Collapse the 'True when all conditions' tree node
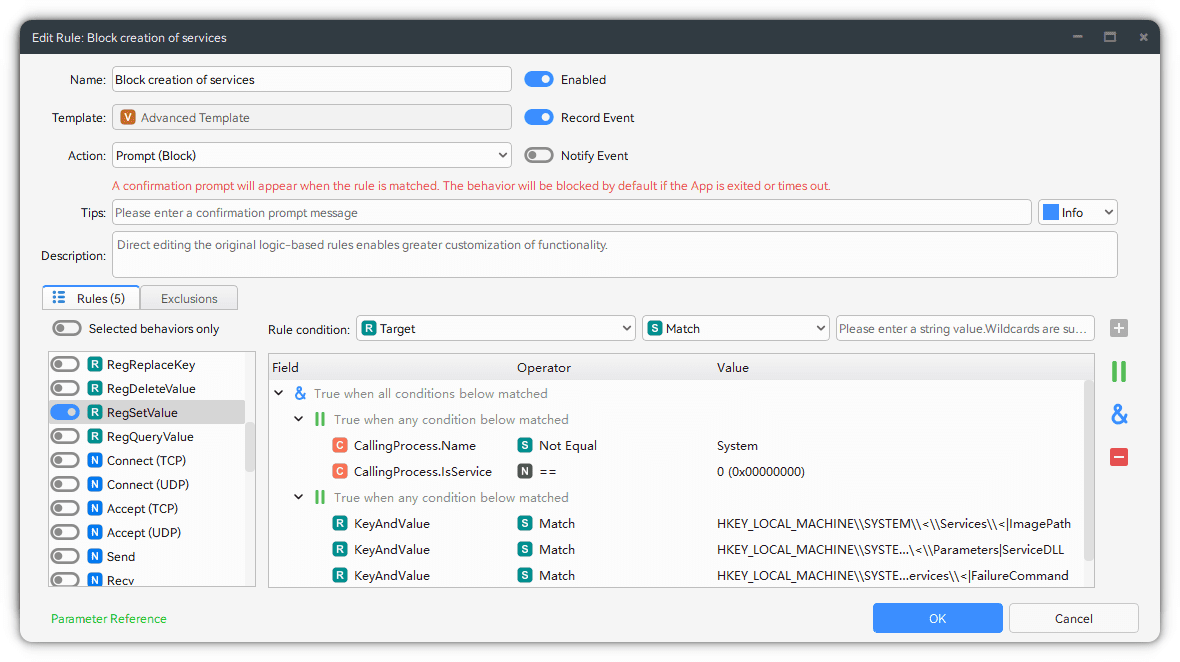 click(279, 394)
